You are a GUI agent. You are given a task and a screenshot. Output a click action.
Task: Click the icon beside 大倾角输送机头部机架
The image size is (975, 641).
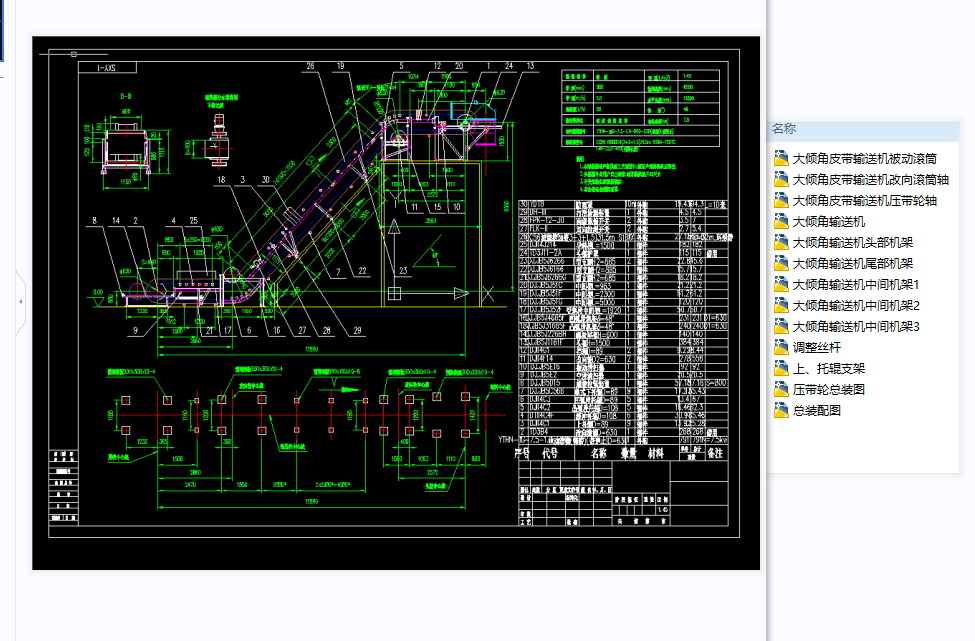click(781, 242)
